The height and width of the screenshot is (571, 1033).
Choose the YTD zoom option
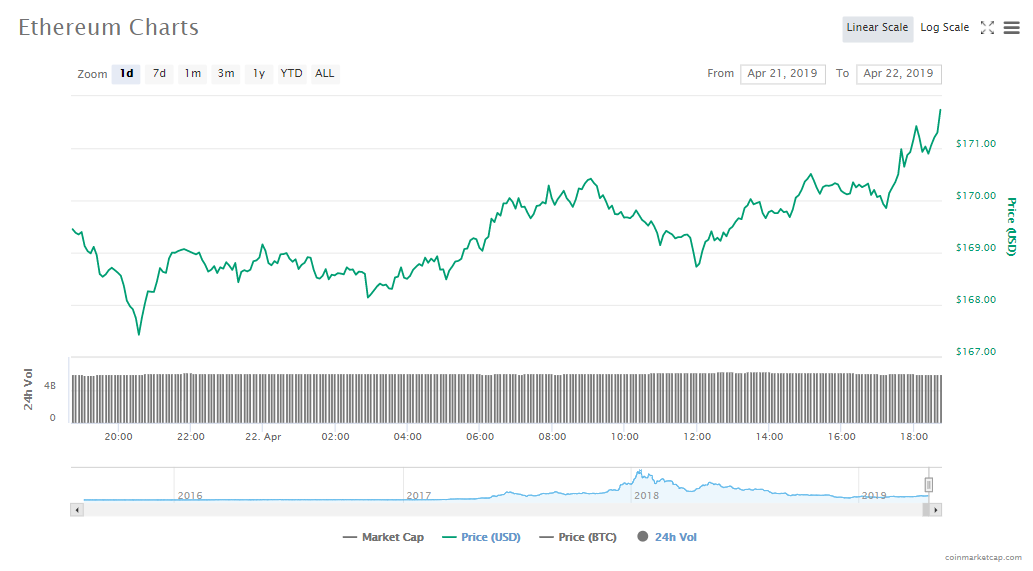[x=291, y=74]
